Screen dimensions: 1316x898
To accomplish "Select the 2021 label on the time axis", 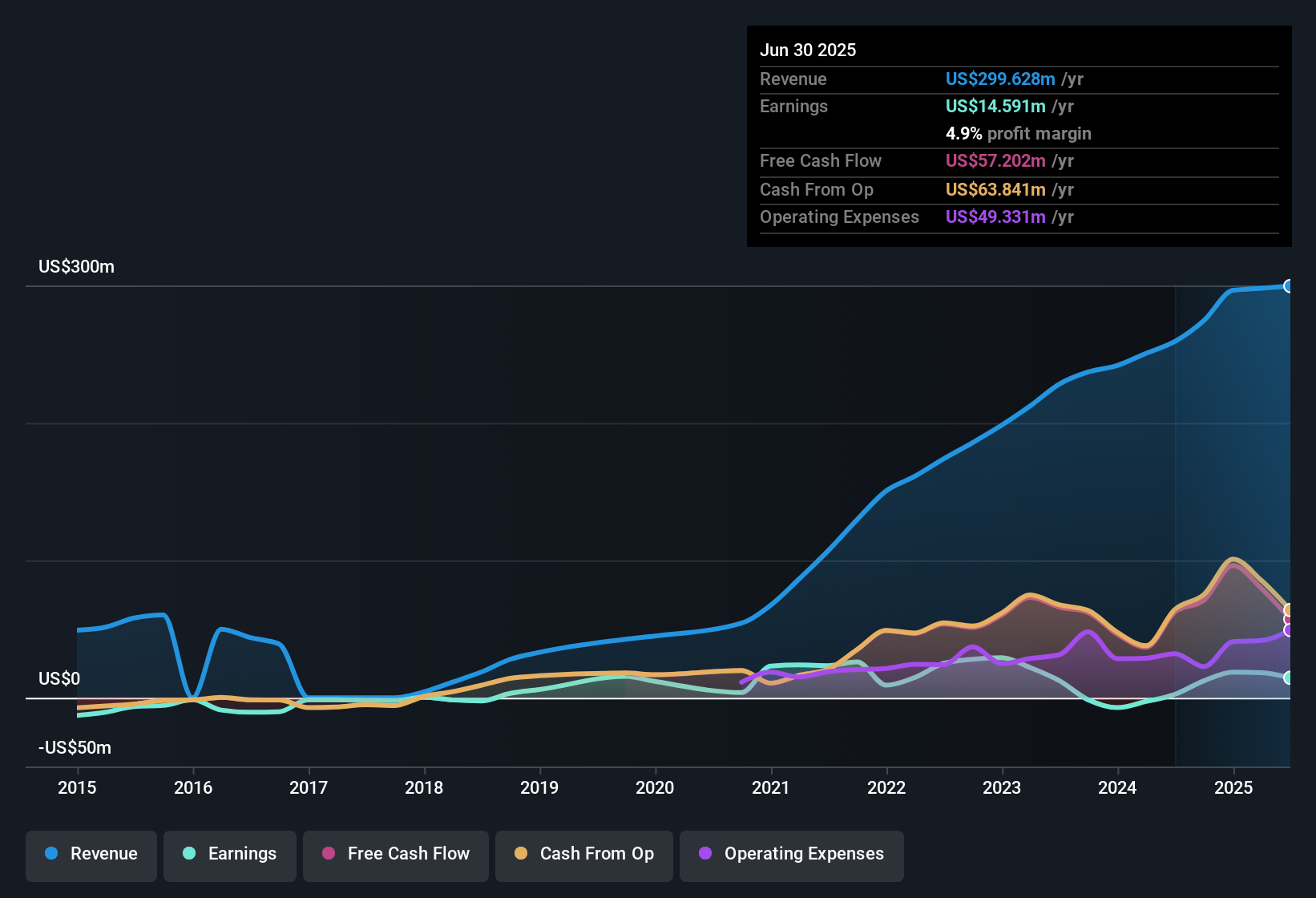I will (x=771, y=787).
